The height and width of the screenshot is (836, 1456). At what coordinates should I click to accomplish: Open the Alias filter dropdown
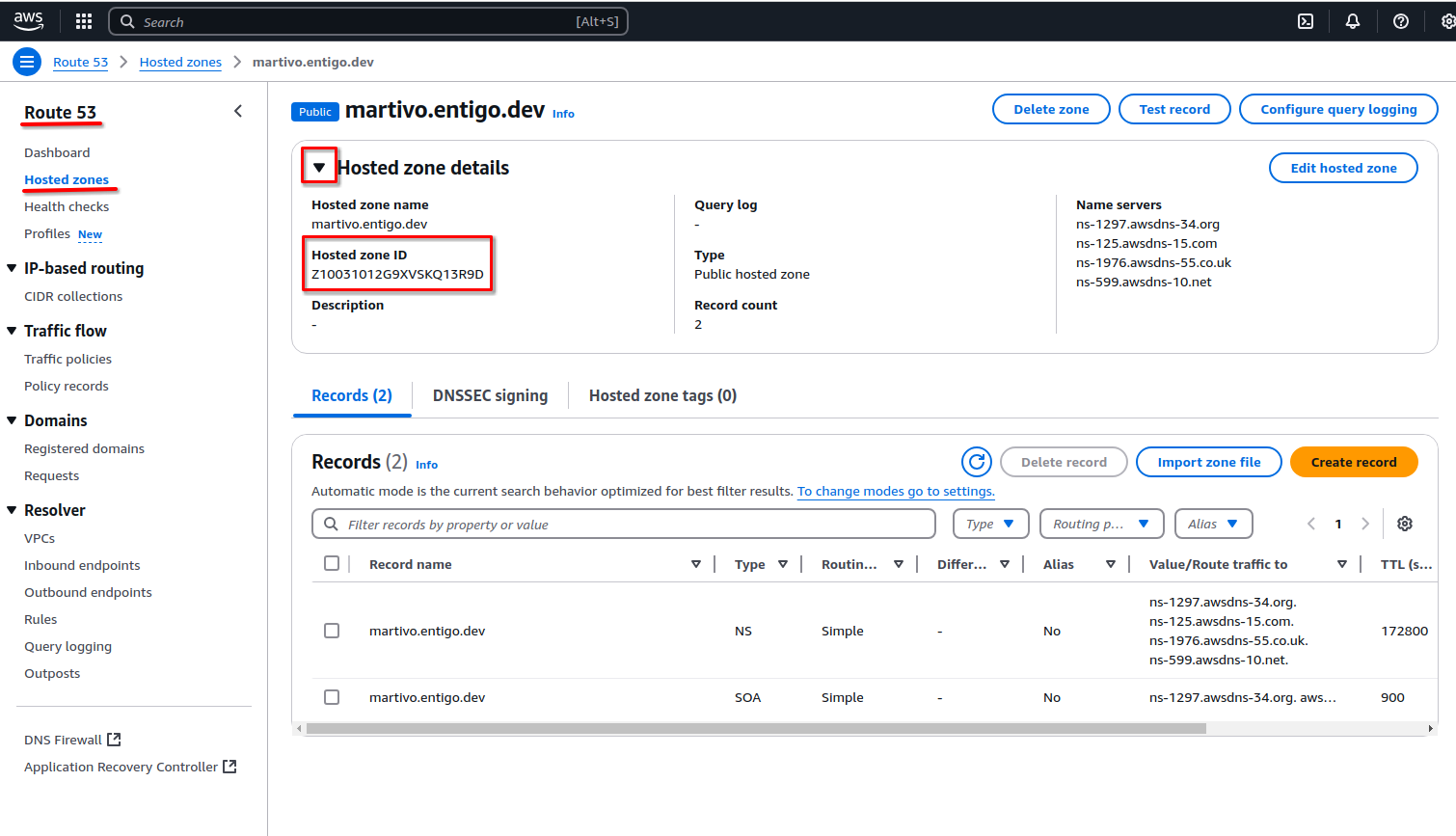(x=1214, y=524)
